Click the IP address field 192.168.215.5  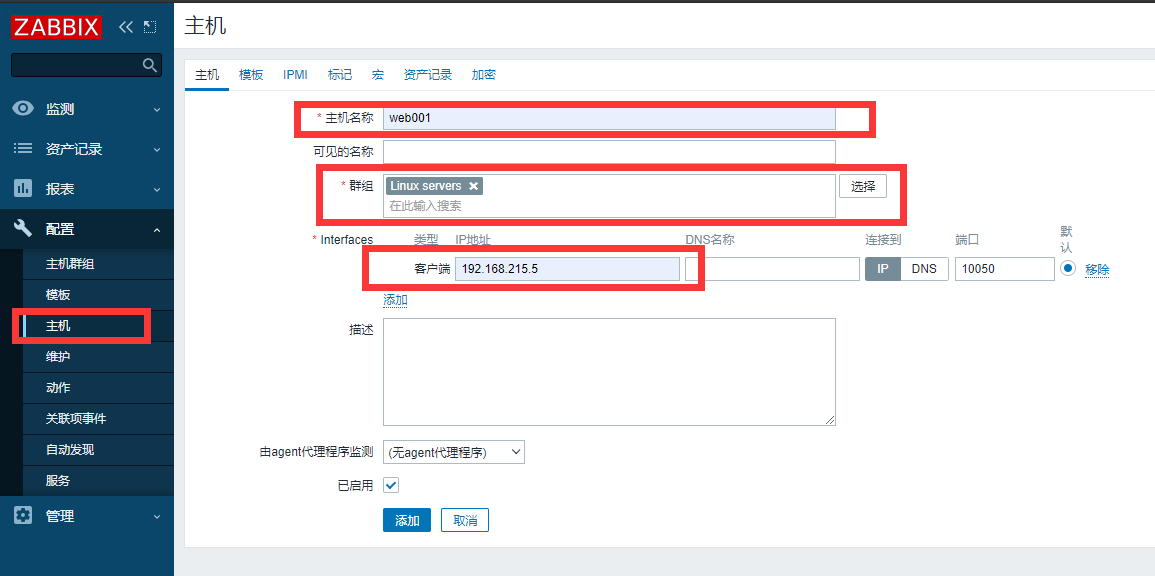tap(567, 269)
